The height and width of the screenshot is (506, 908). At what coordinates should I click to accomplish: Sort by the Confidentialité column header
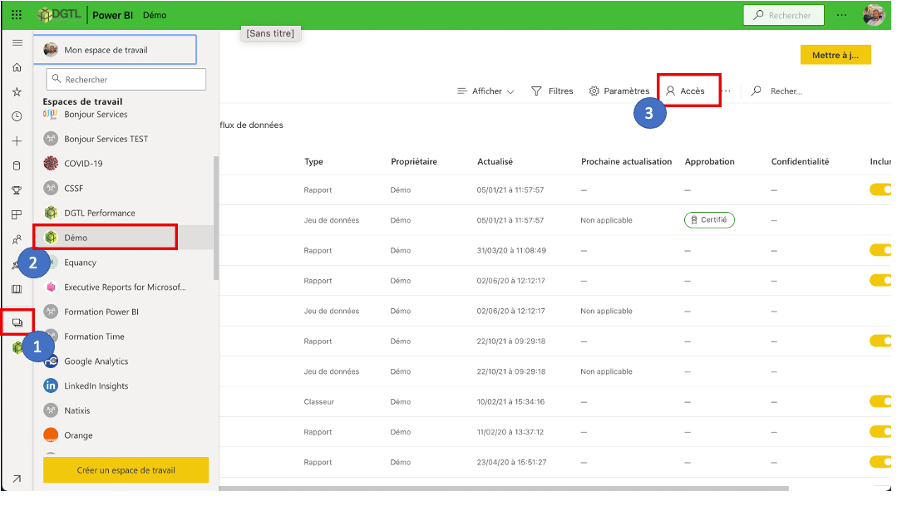click(x=800, y=162)
